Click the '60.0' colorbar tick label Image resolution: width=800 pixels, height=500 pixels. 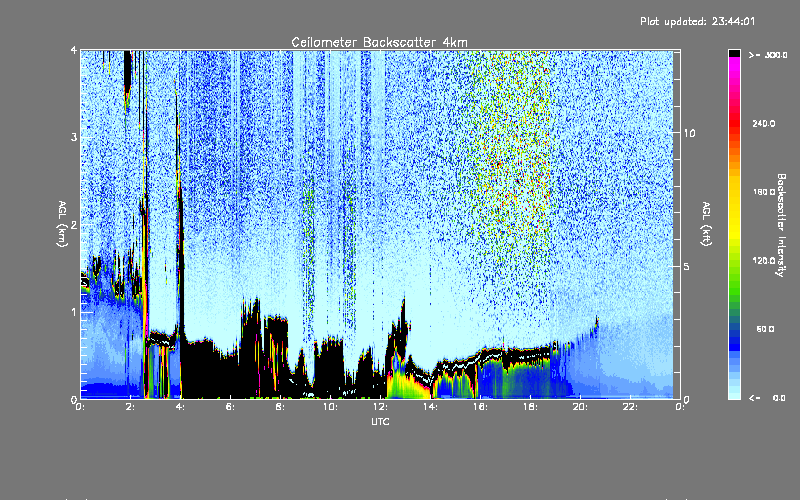coord(765,329)
